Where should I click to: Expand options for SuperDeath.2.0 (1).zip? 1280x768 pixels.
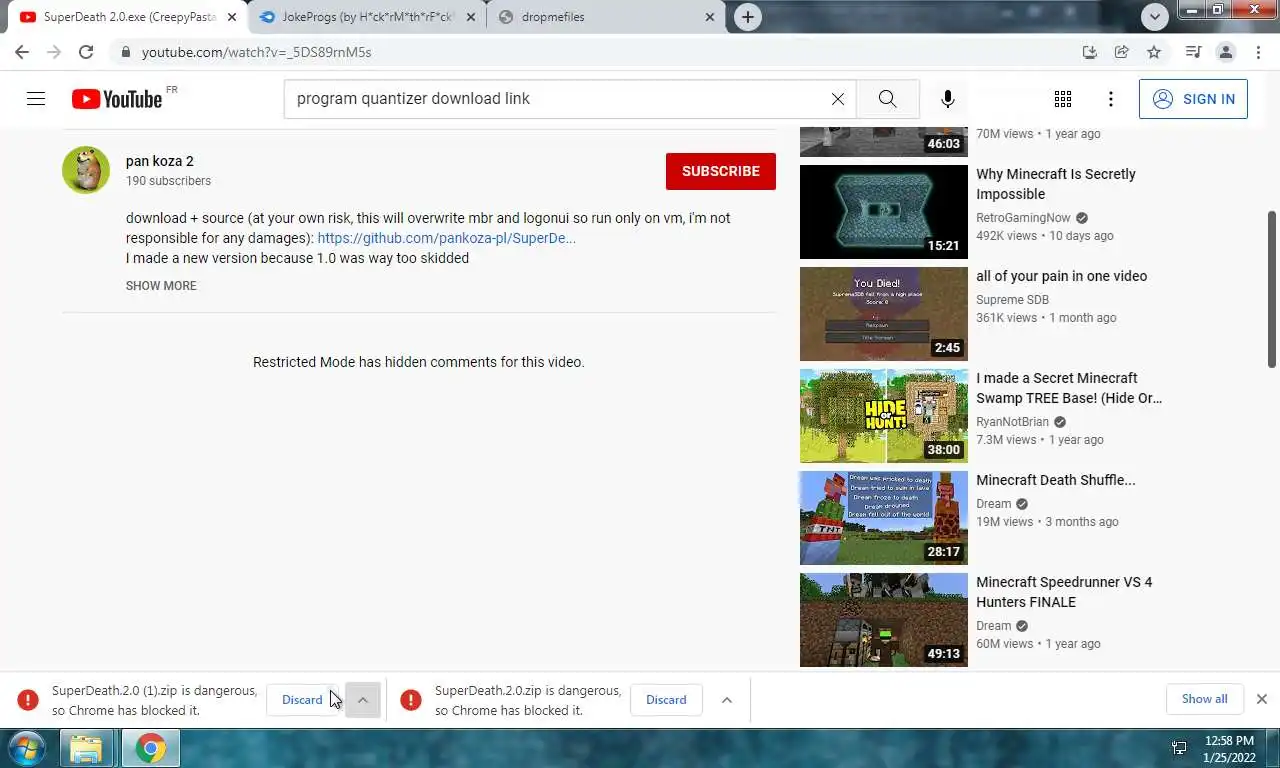click(x=363, y=700)
